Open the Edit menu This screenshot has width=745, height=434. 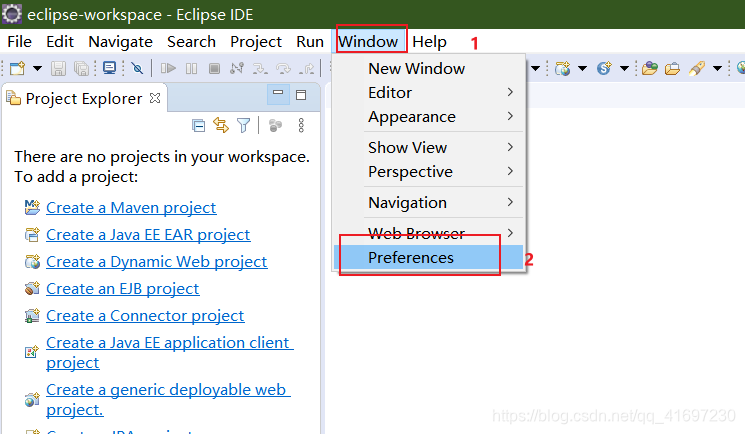(60, 42)
